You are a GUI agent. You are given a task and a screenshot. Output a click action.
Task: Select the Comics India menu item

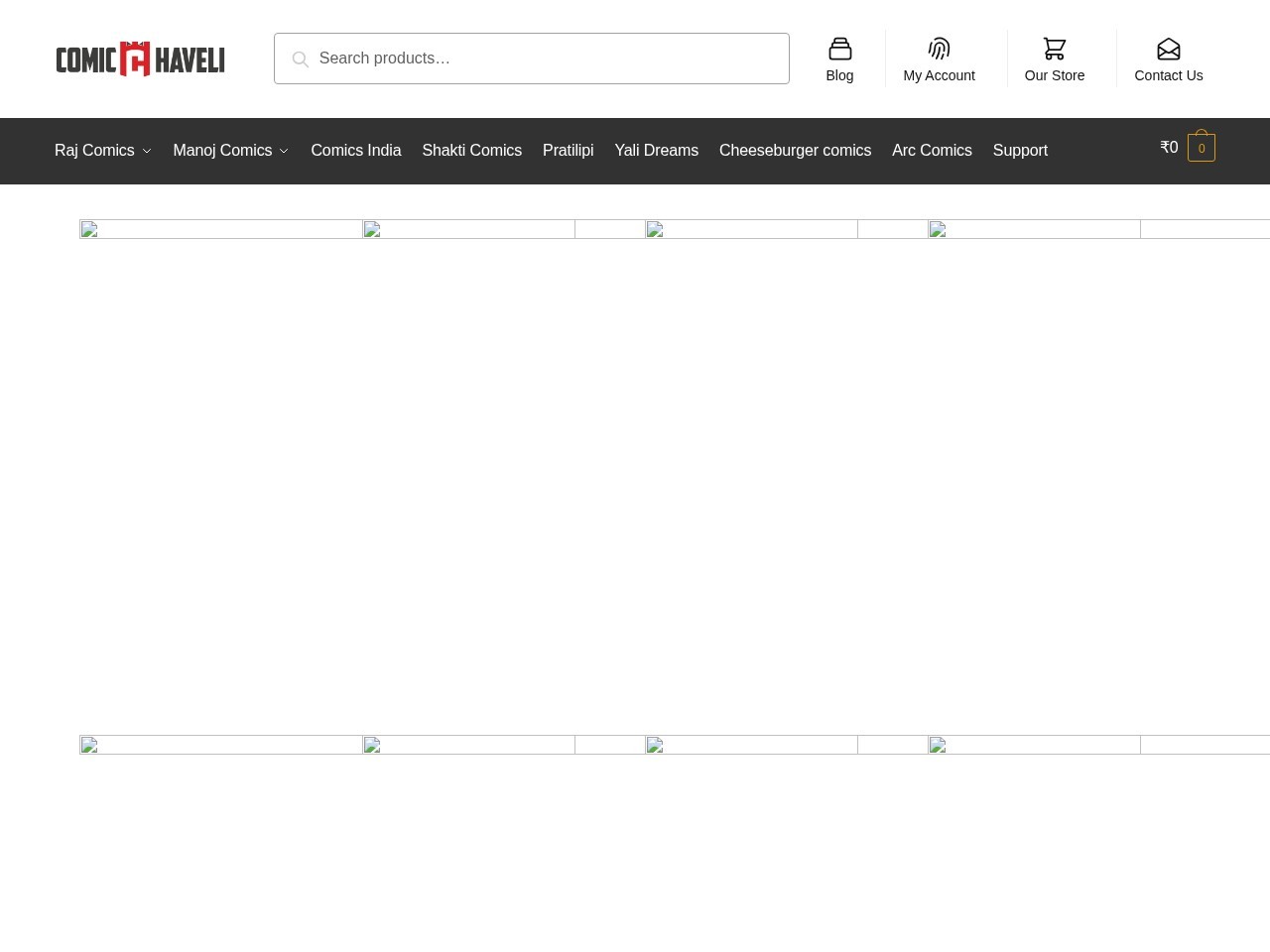coord(356,151)
